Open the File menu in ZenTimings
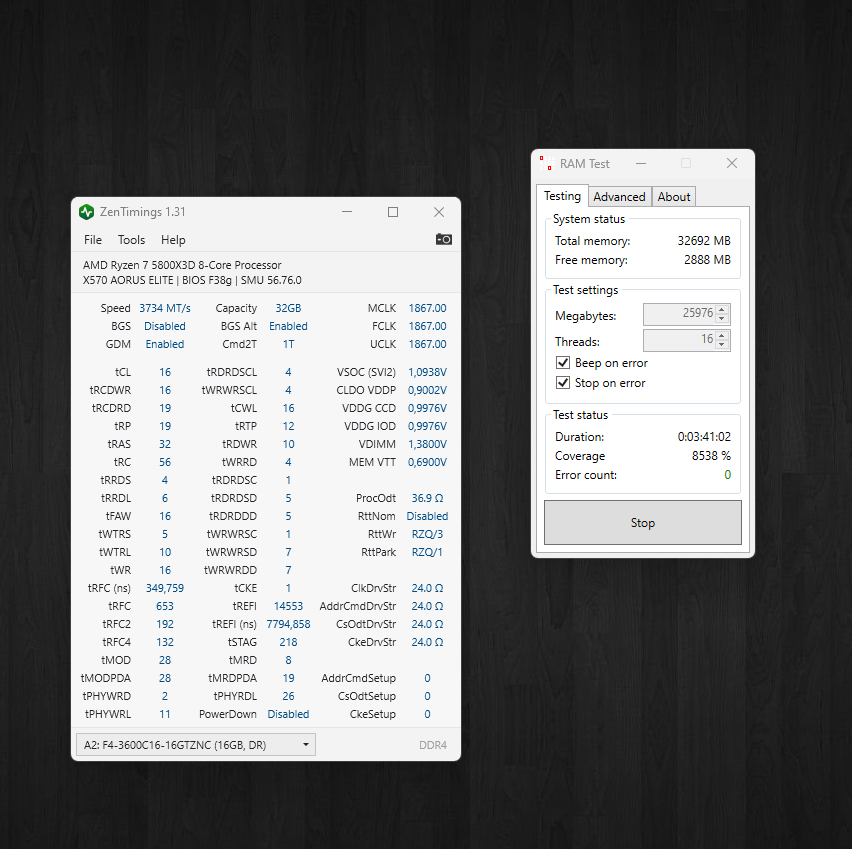 pyautogui.click(x=93, y=240)
